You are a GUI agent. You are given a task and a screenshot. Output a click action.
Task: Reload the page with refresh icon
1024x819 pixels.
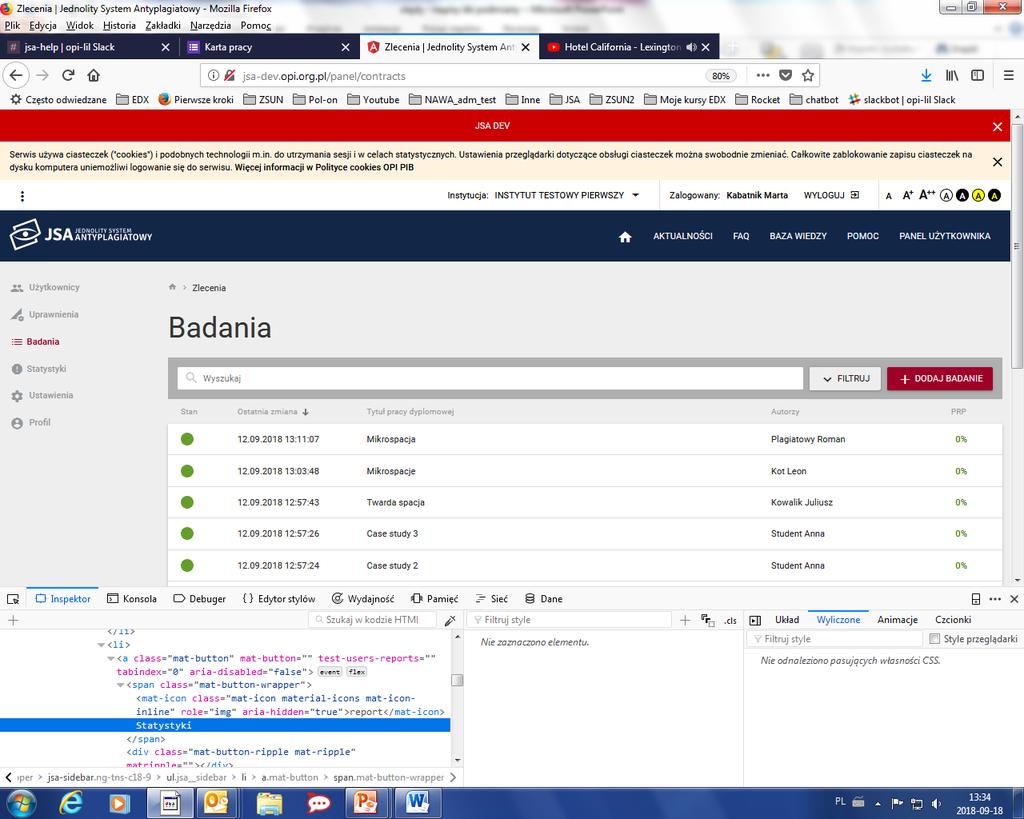coord(68,76)
